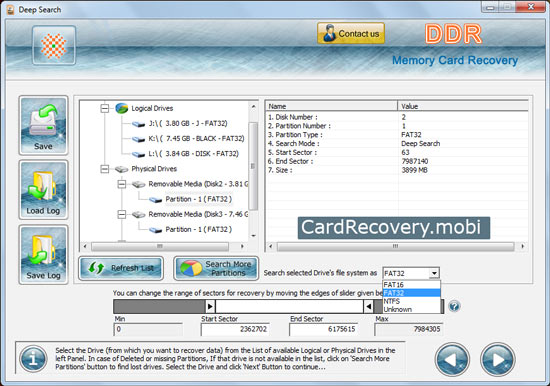The image size is (550, 386).
Task: Choose NTFS from dropdown list
Action: pyautogui.click(x=411, y=301)
